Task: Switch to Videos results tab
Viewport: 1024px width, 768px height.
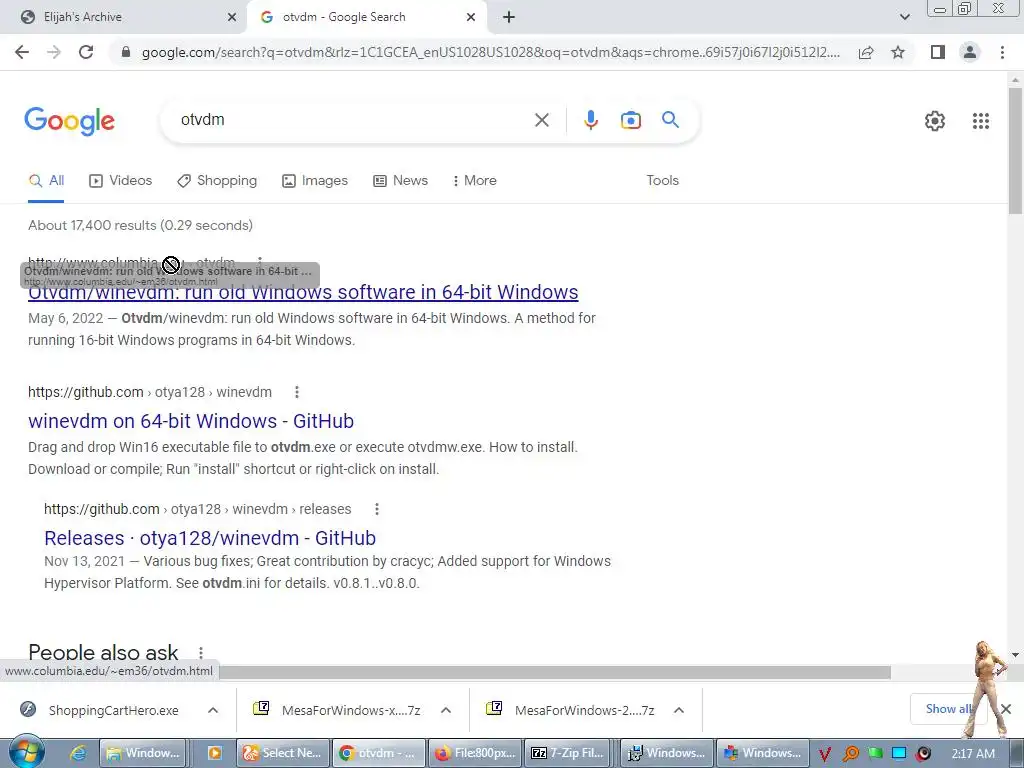Action: (x=120, y=180)
